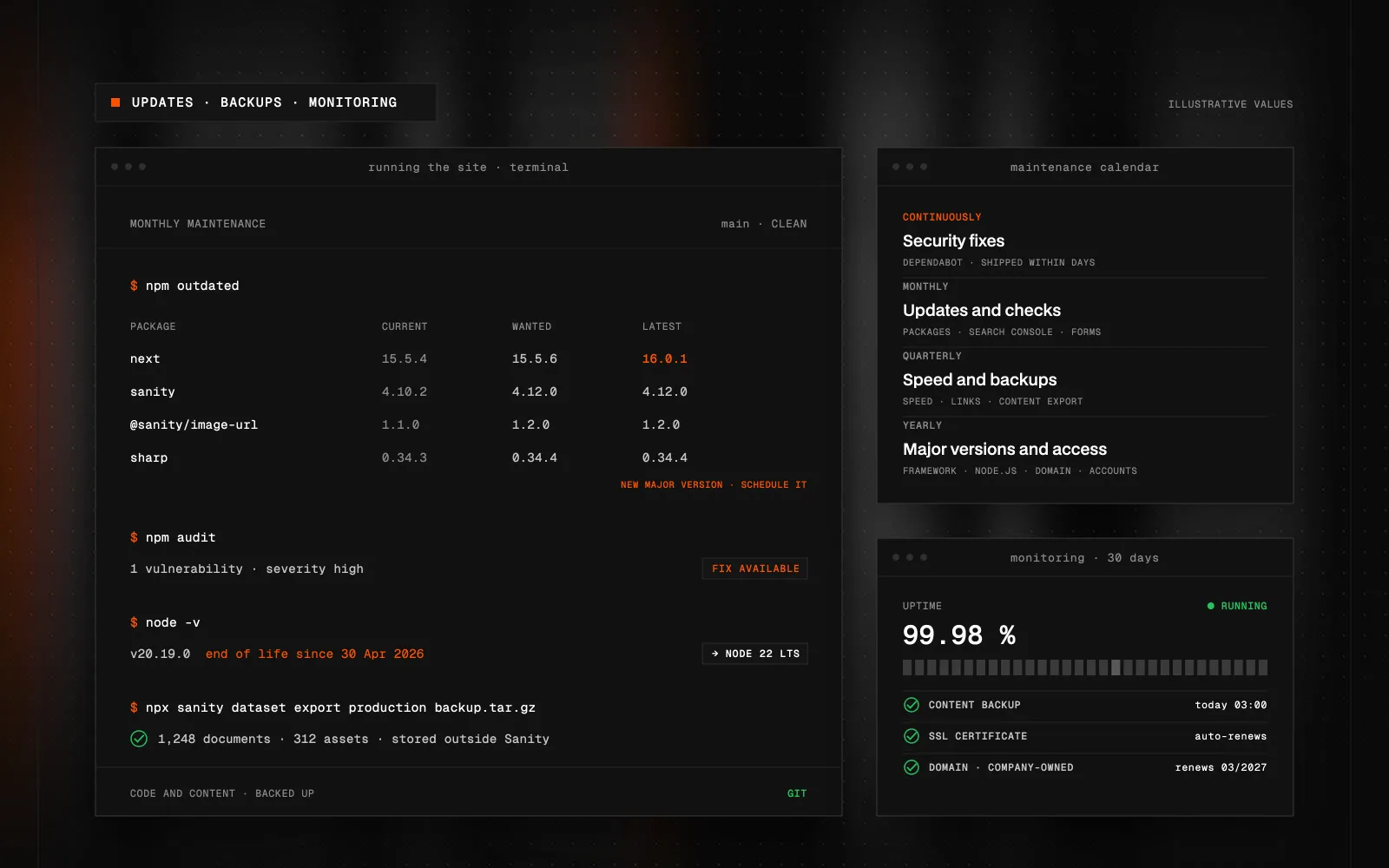Click the CURRENT column header
Viewport: 1389px width, 868px height.
(x=405, y=326)
